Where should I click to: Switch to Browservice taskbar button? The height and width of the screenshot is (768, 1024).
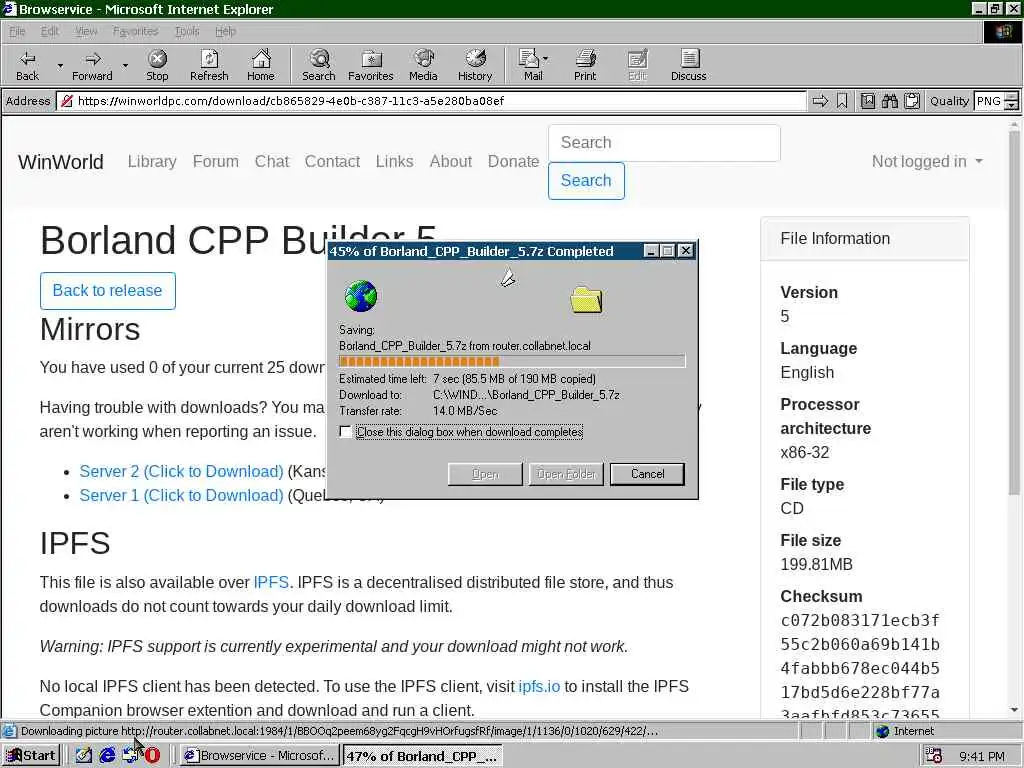(259, 756)
